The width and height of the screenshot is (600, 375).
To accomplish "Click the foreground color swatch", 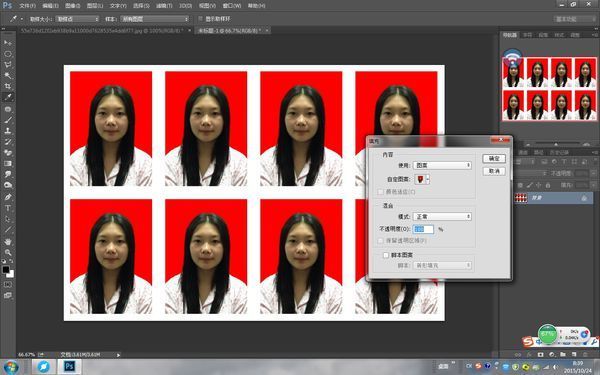I will click(6, 270).
